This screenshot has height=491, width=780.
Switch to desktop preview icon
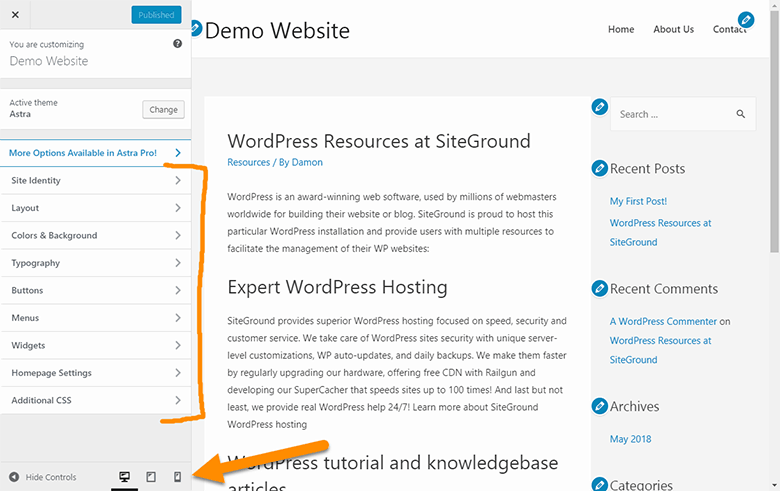124,477
